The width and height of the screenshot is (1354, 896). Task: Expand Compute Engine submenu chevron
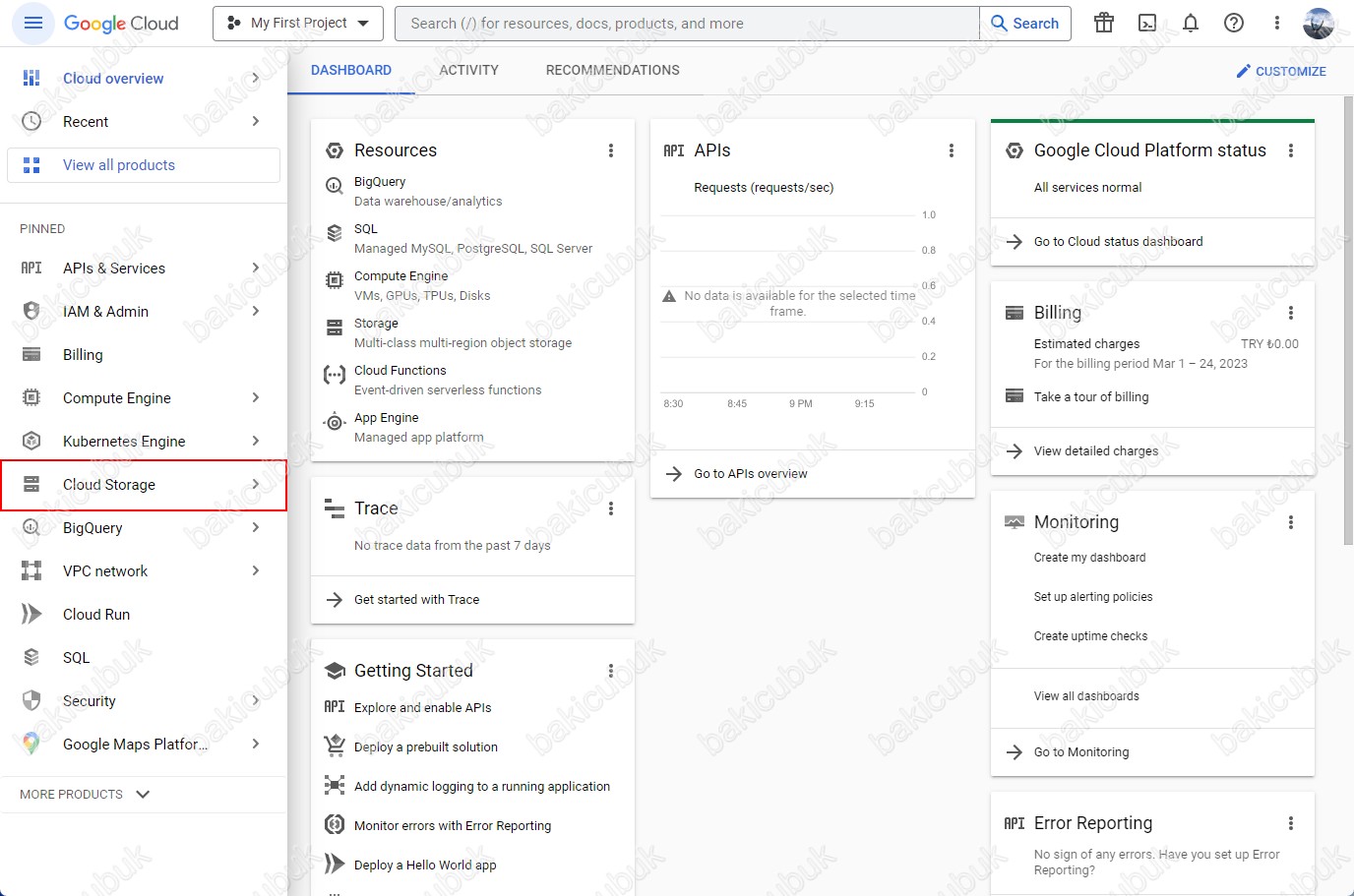[256, 397]
